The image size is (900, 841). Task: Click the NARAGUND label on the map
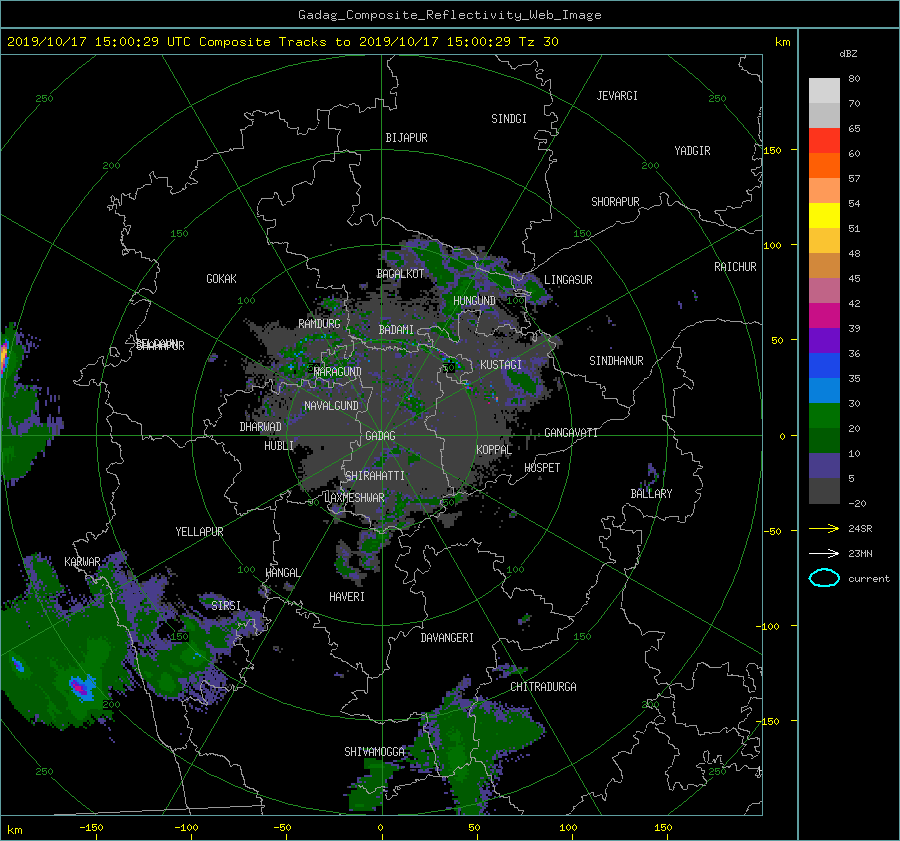click(338, 372)
